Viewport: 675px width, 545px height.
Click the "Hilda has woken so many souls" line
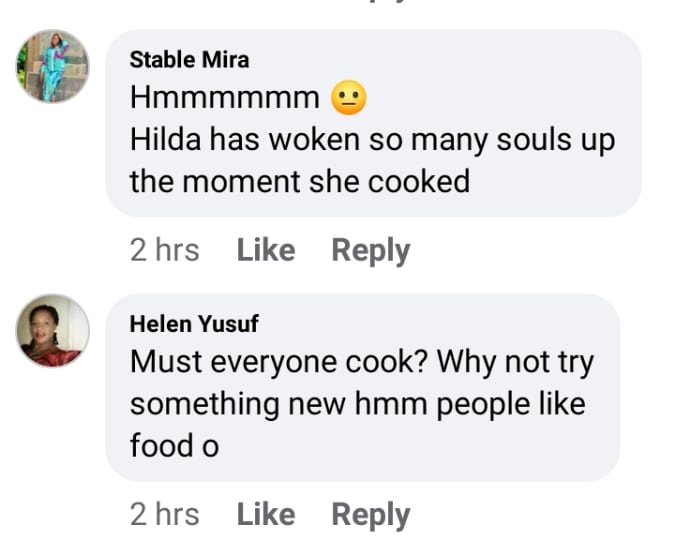click(371, 140)
